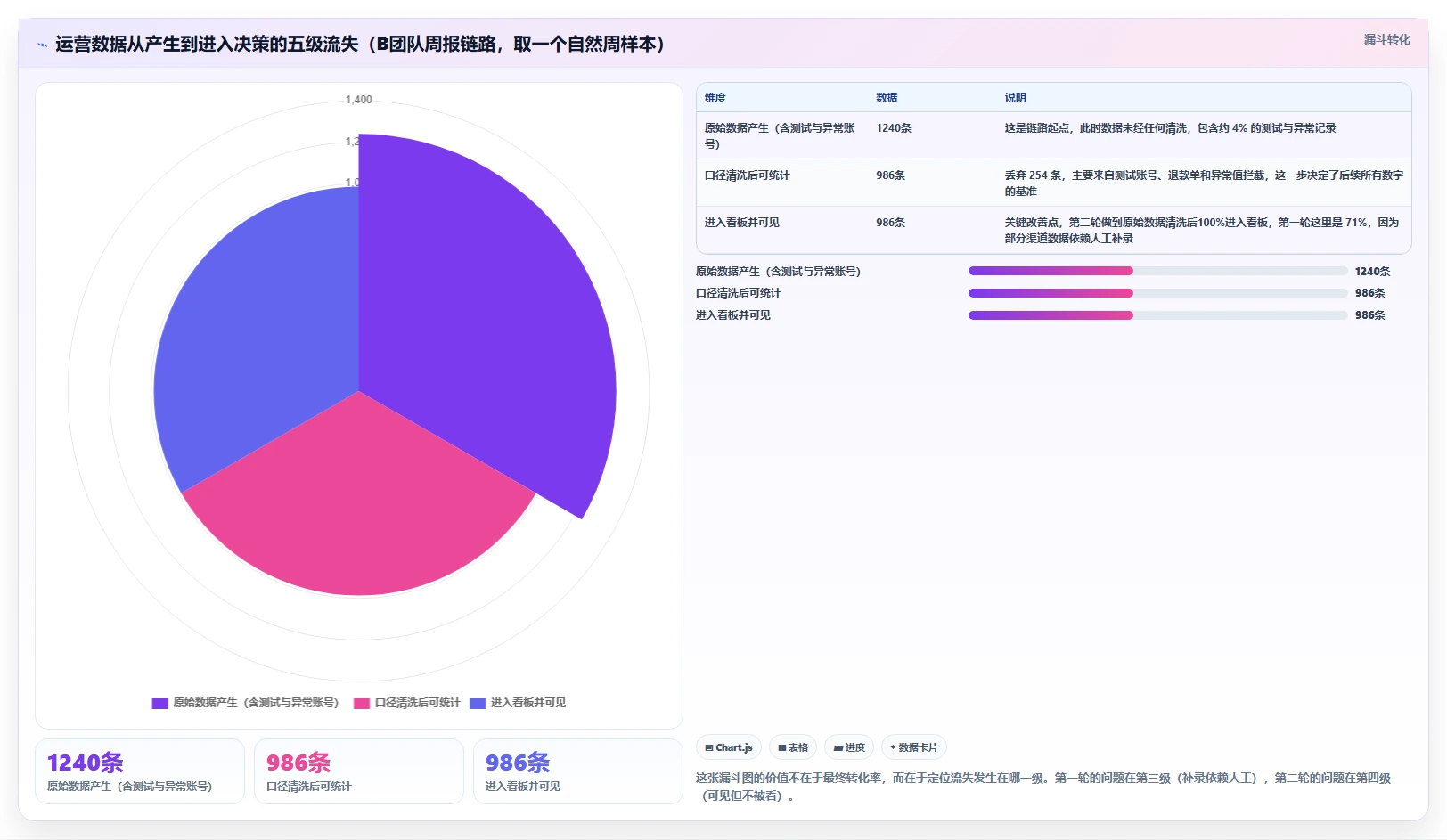The height and width of the screenshot is (840, 1447).
Task: Click the 漏斗转化 tag in the header
Action: pyautogui.click(x=1386, y=39)
